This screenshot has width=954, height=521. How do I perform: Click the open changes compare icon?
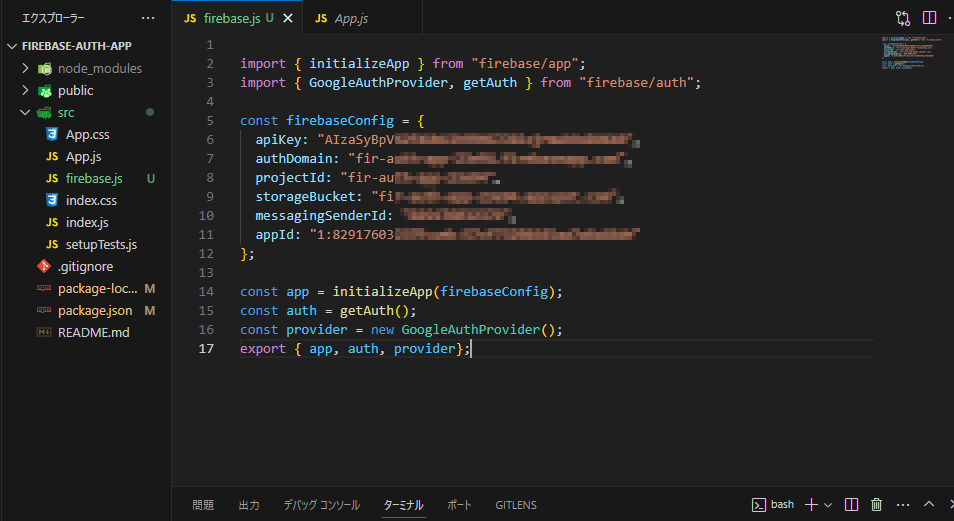tap(903, 18)
